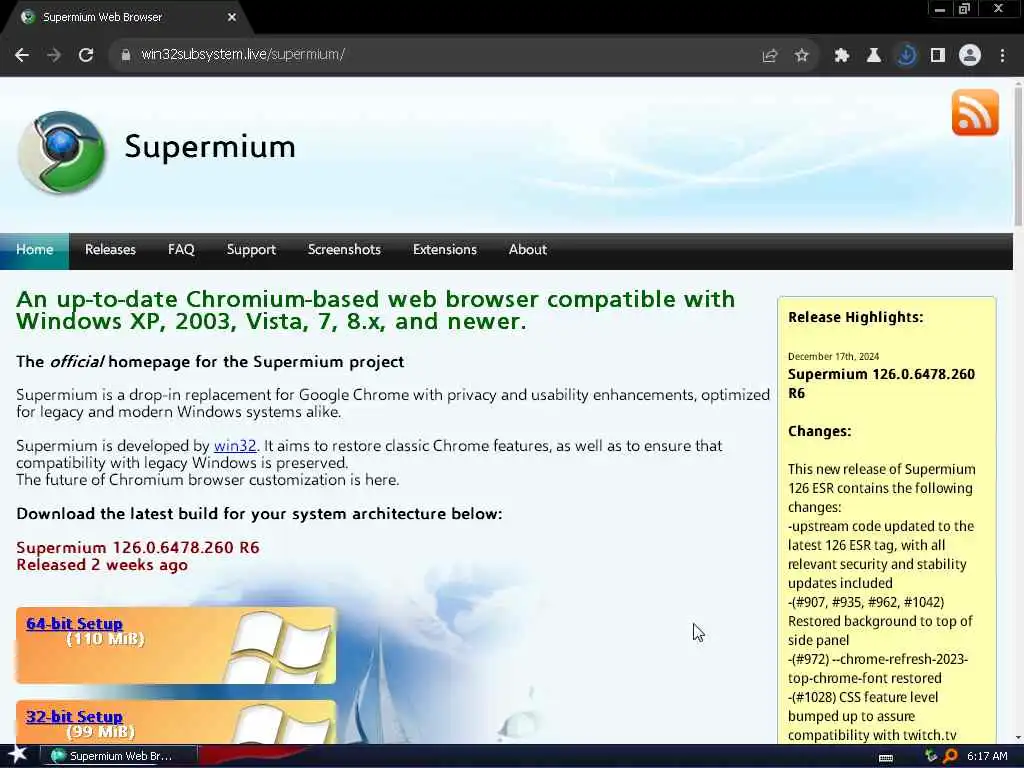1024x768 pixels.
Task: Click the forward navigation arrow
Action: coord(54,55)
